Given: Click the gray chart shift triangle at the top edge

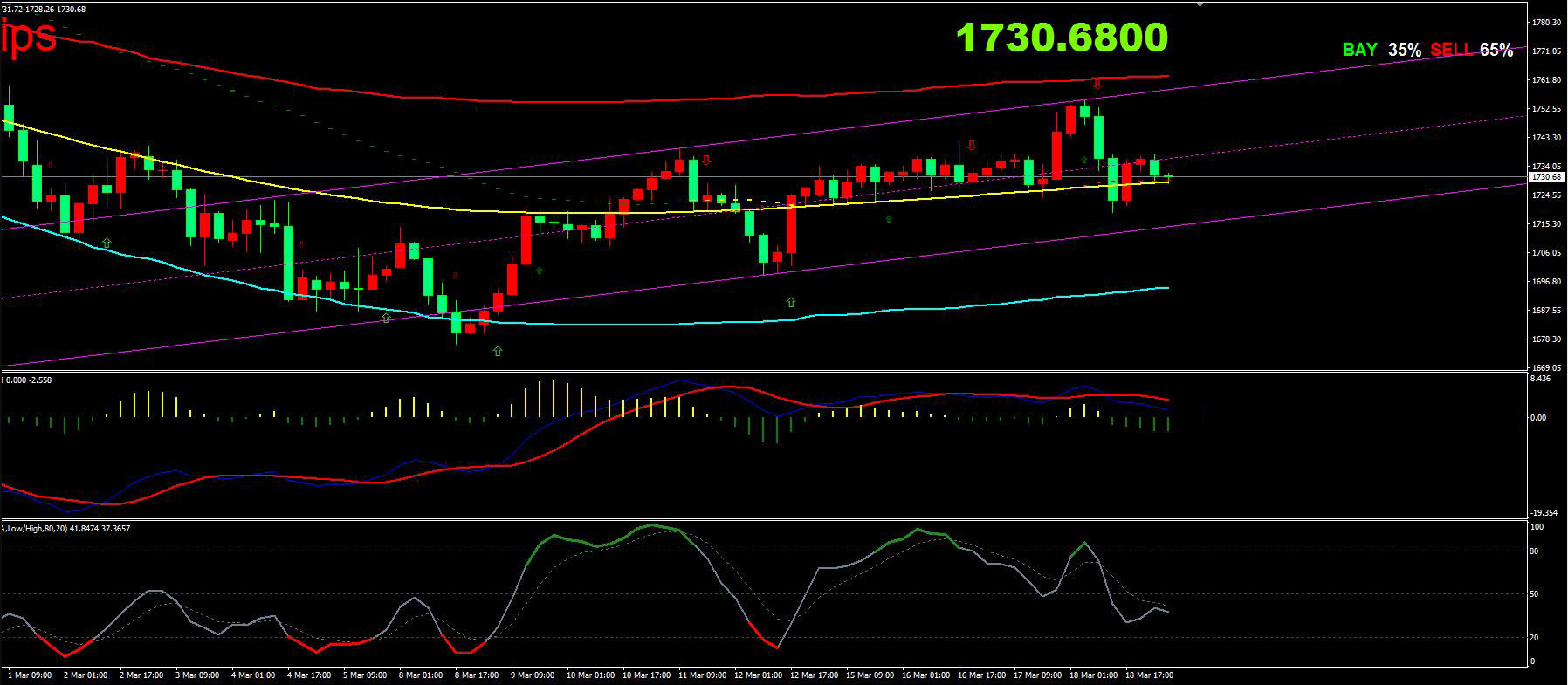Looking at the screenshot, I should click(1200, 4).
